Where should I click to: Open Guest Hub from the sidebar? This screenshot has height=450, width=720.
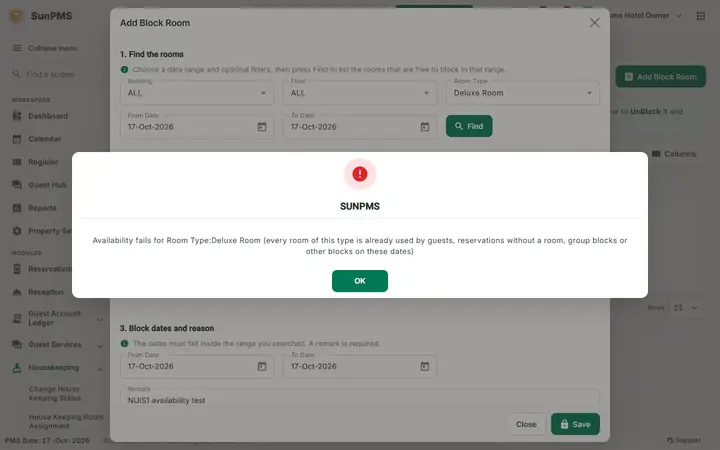47,185
